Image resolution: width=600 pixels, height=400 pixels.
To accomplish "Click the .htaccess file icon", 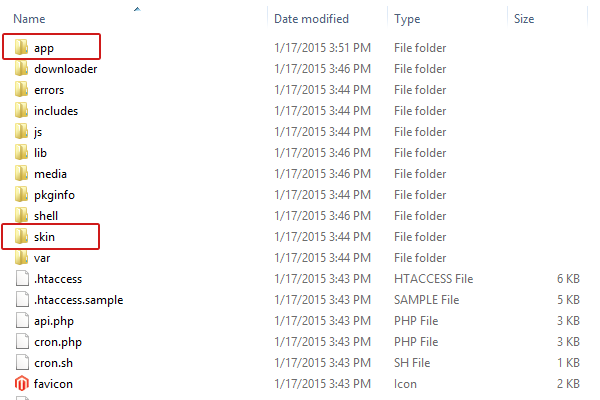I will [22, 279].
